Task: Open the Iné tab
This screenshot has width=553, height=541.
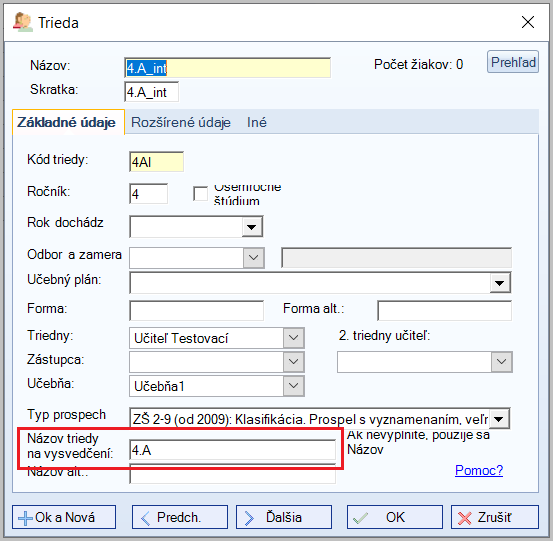Action: (257, 122)
